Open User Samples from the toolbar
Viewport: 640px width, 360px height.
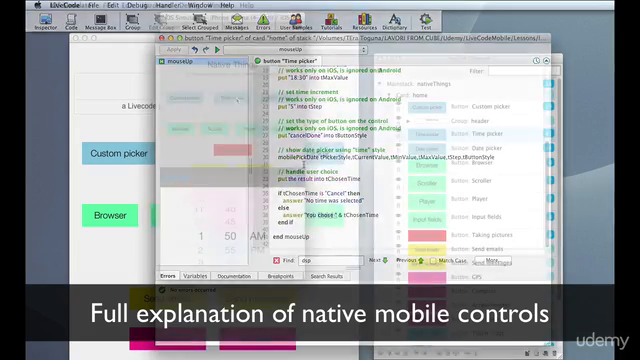click(296, 22)
